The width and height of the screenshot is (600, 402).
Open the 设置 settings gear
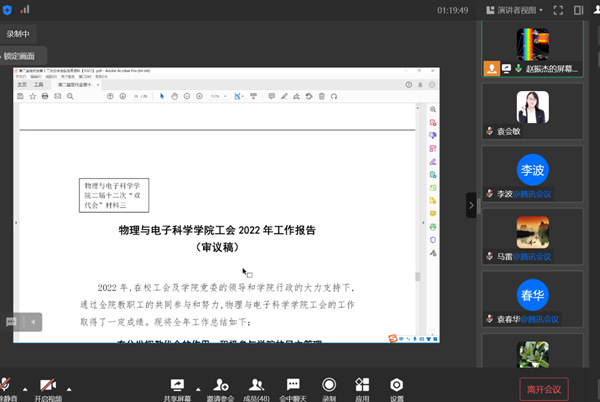(x=397, y=384)
